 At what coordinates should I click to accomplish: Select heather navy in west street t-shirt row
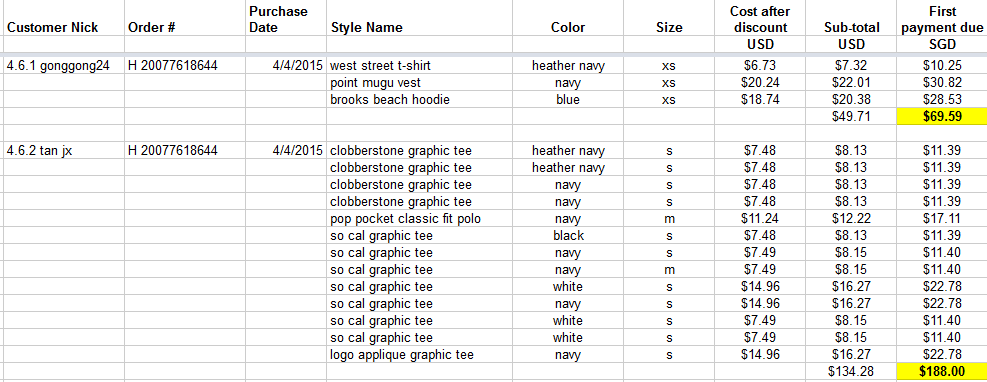568,65
